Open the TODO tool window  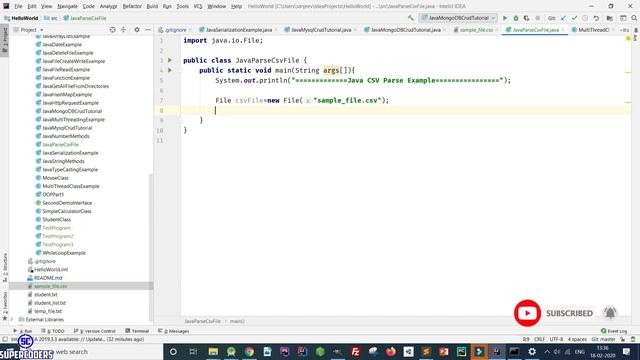[53, 331]
